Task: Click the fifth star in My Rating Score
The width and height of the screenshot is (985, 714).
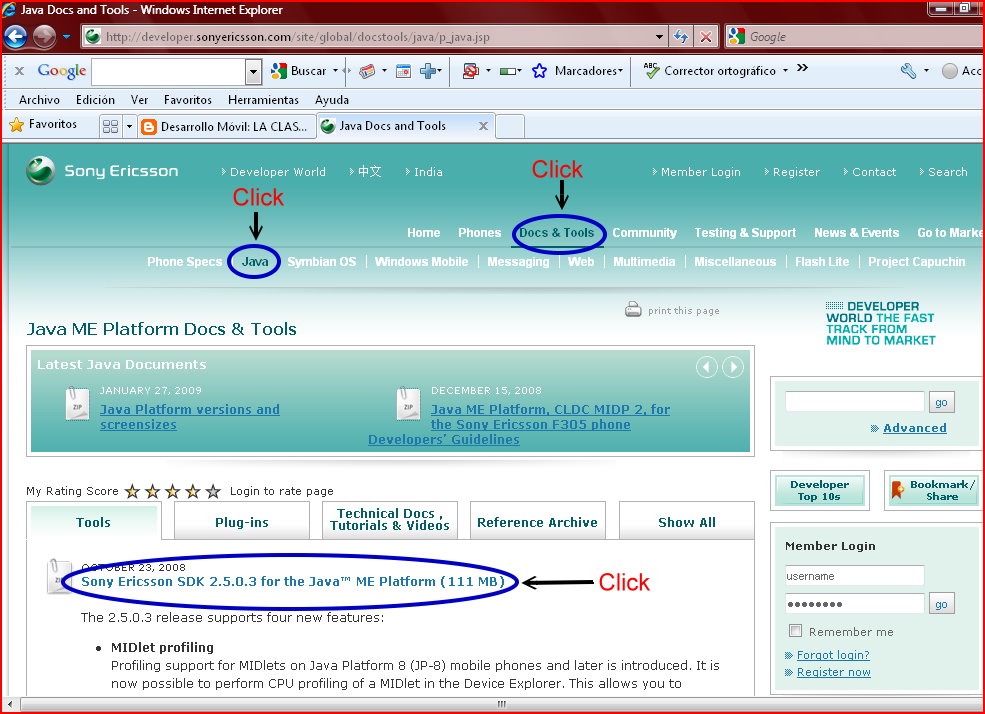Action: tap(213, 491)
